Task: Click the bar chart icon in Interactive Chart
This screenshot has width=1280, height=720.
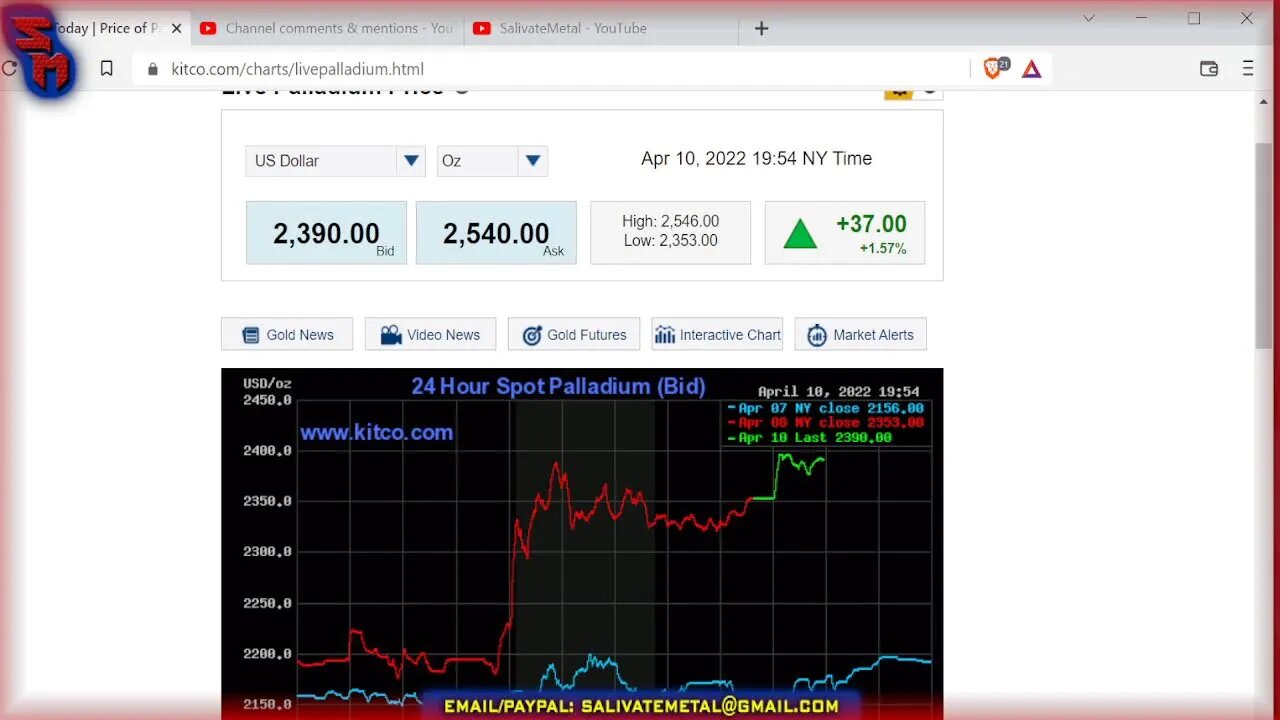Action: (665, 335)
